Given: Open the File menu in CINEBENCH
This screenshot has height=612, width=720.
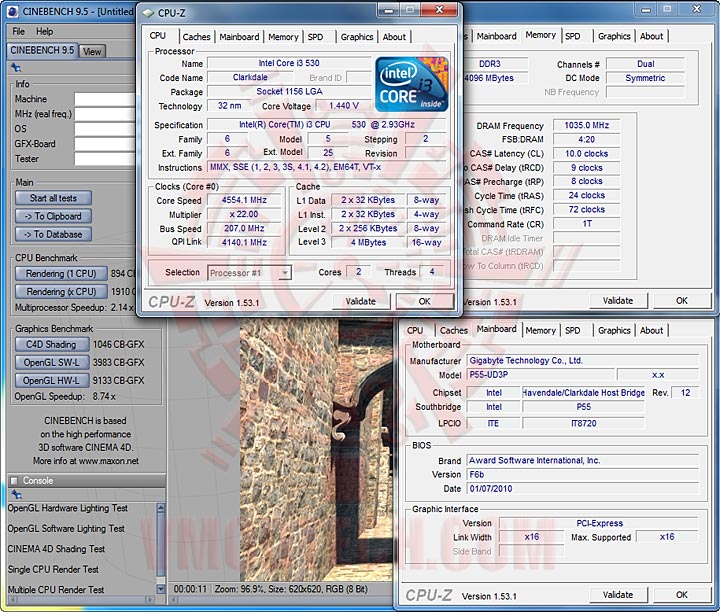Looking at the screenshot, I should tap(18, 32).
